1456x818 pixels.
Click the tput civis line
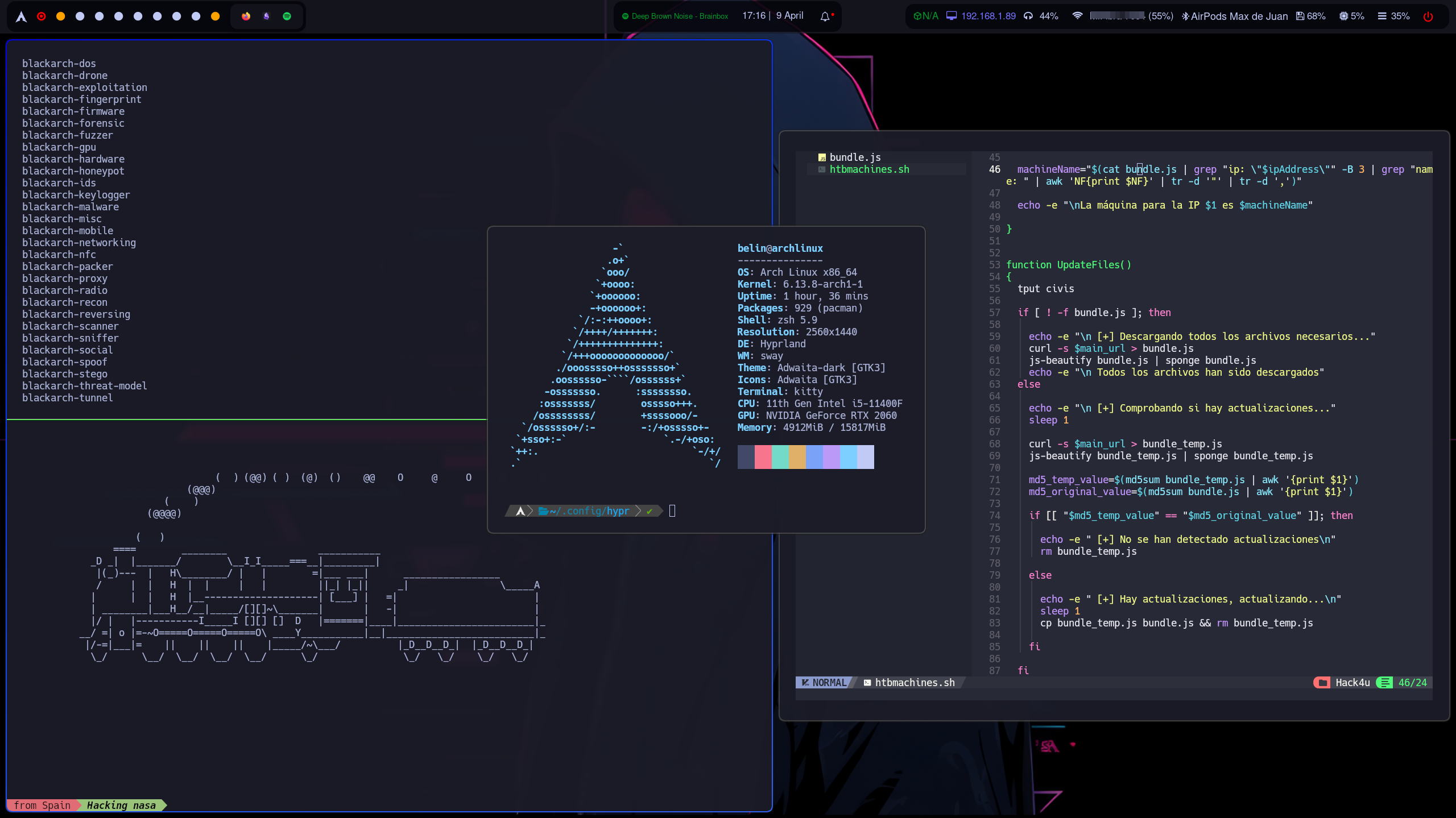[x=1045, y=289]
